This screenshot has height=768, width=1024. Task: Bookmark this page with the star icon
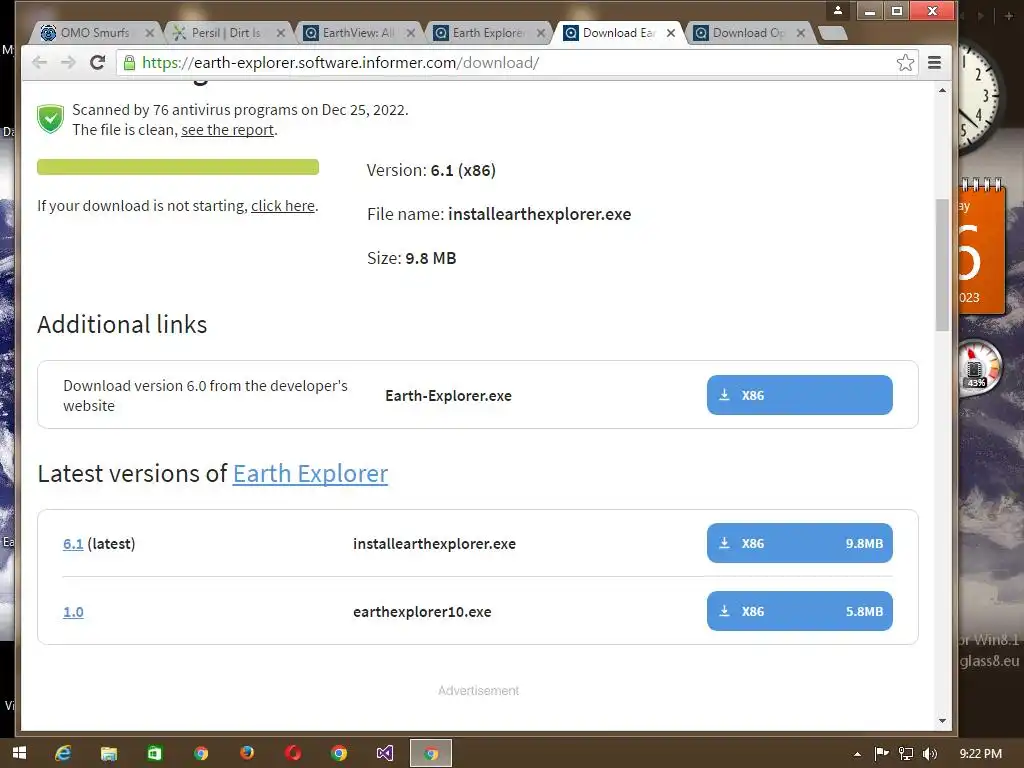coord(905,63)
